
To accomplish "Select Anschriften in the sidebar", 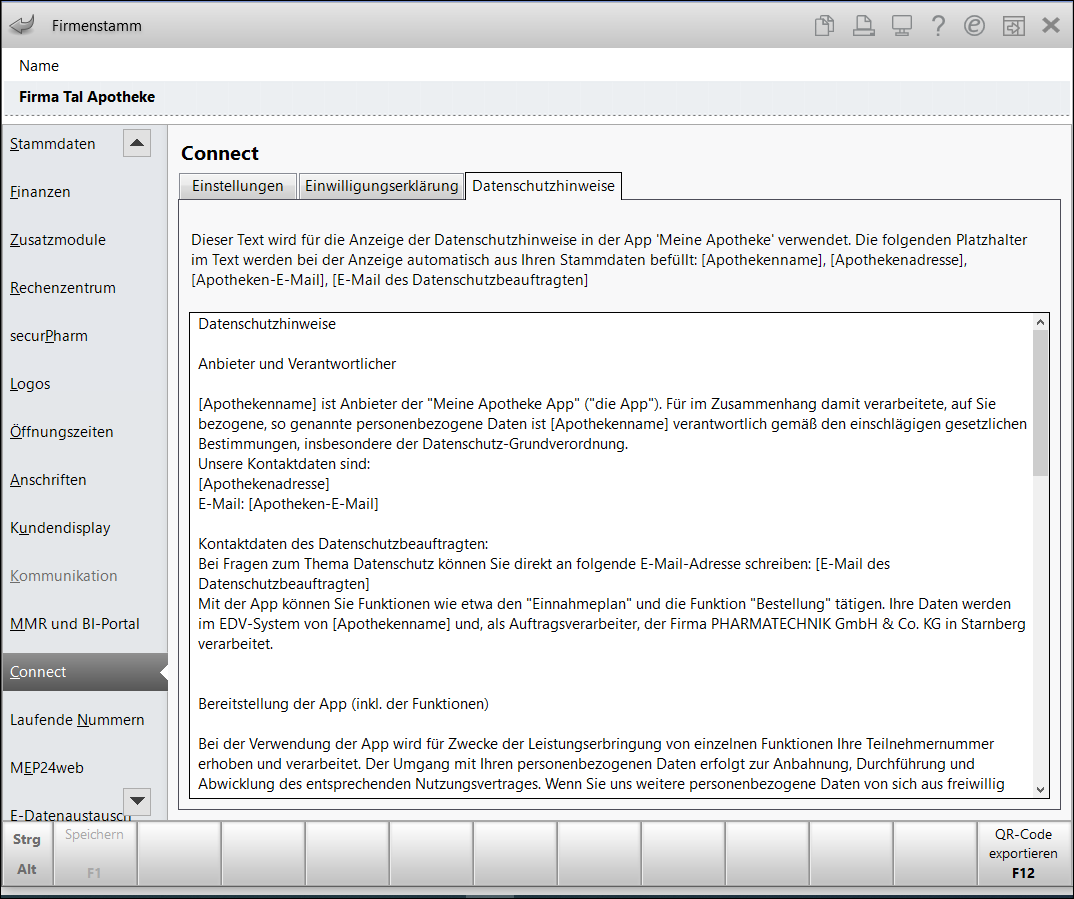I will click(x=48, y=479).
